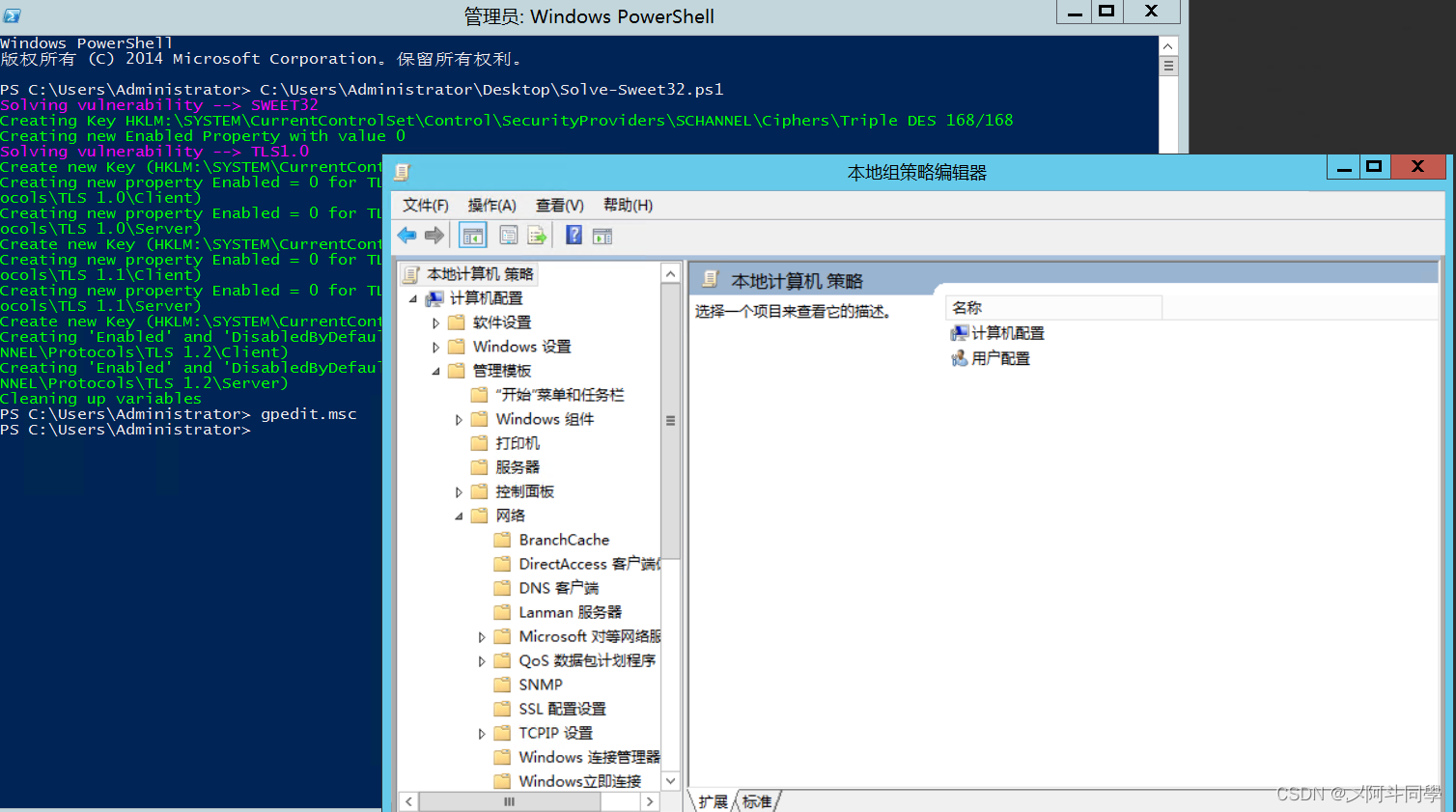Toggle the Show/Hide Action Pane toolbar icon
Viewport: 1456px width, 812px height.
pos(602,236)
